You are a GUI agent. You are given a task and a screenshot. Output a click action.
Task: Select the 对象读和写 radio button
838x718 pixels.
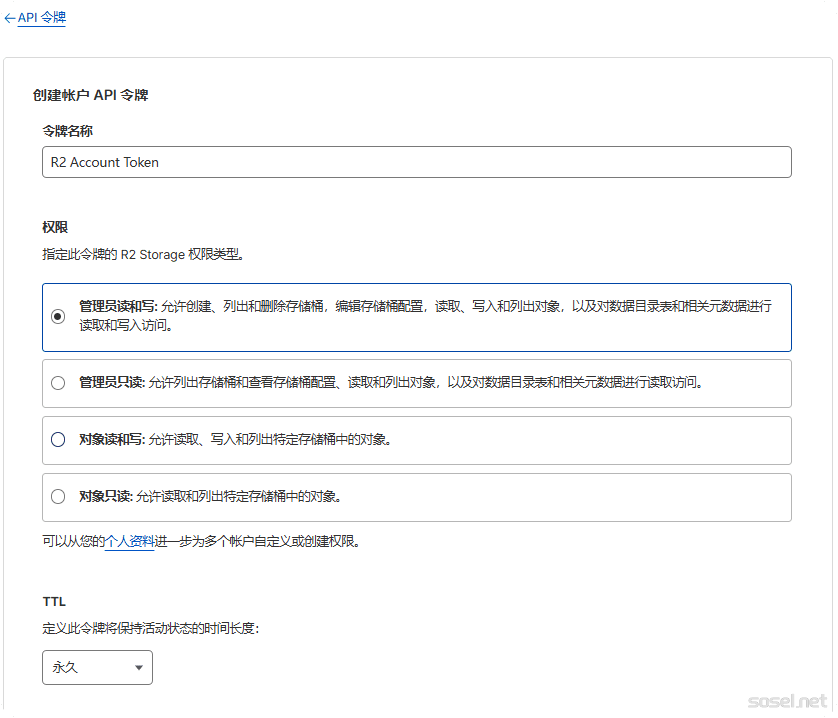(x=58, y=440)
